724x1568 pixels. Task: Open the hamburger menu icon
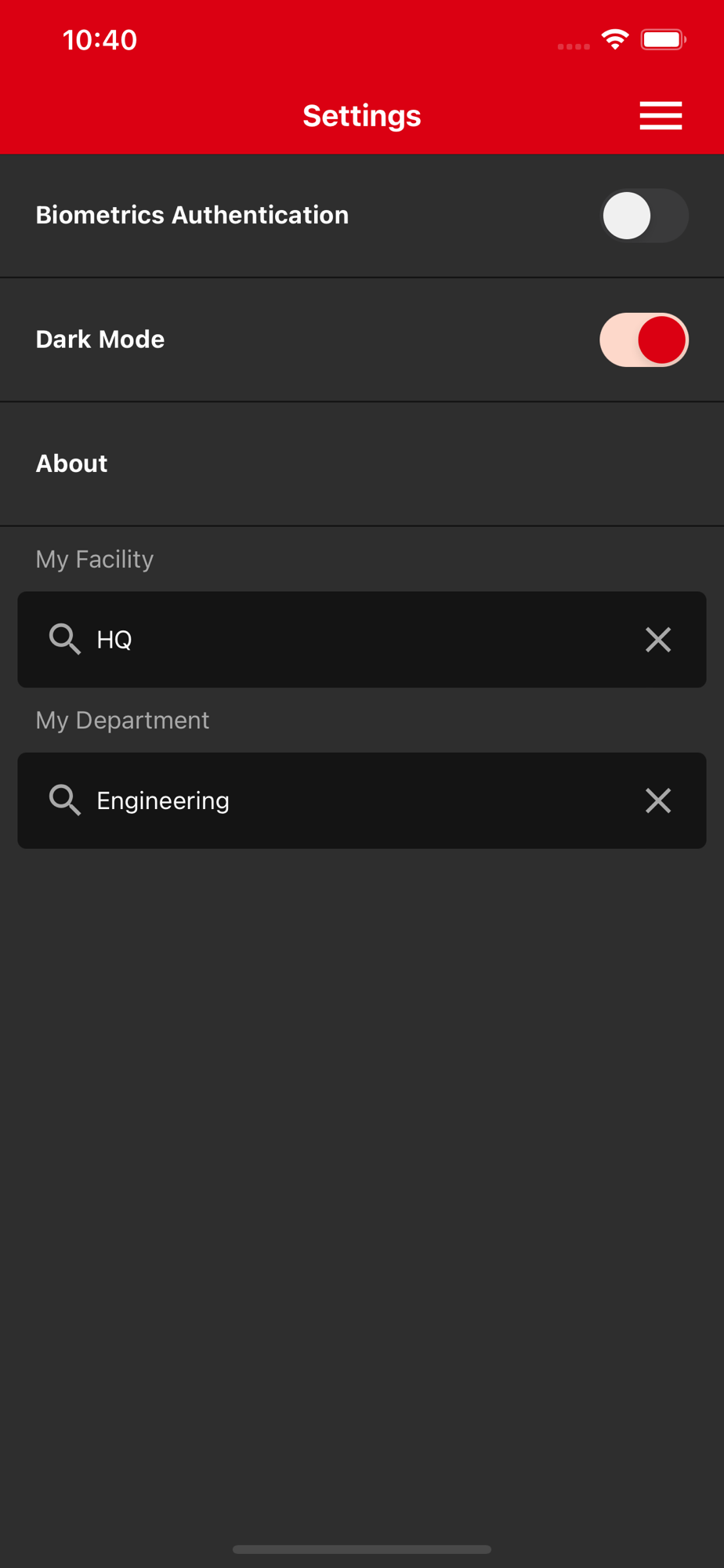pyautogui.click(x=661, y=115)
